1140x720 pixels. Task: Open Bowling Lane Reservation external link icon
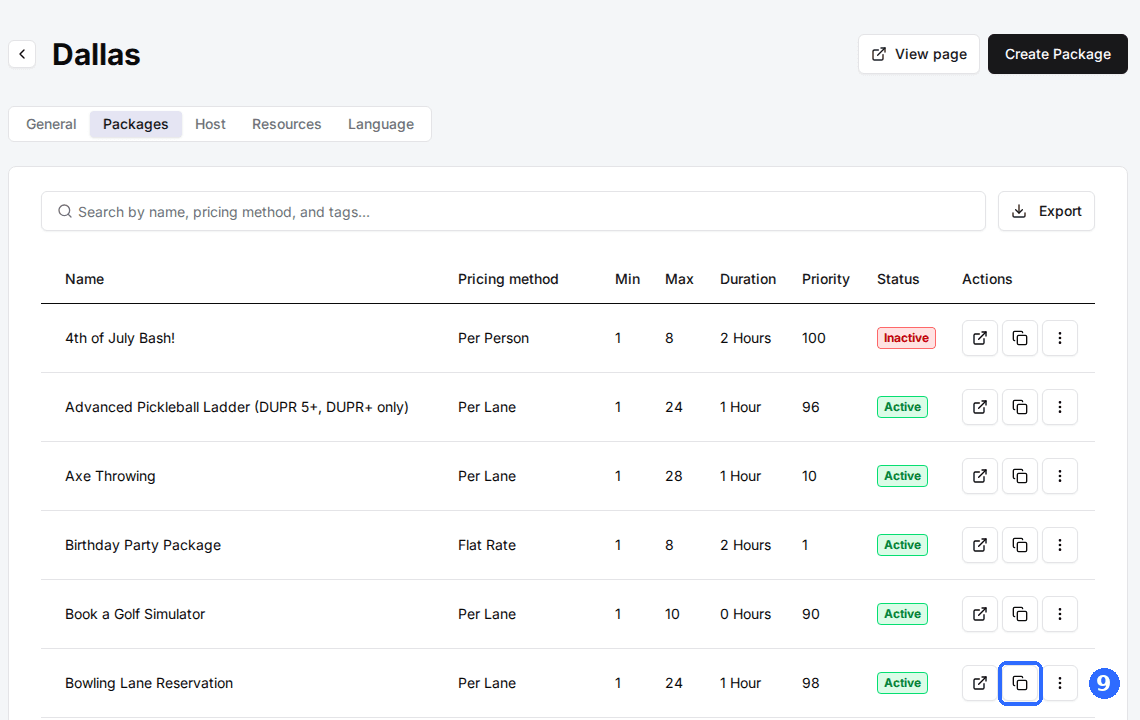pyautogui.click(x=979, y=684)
